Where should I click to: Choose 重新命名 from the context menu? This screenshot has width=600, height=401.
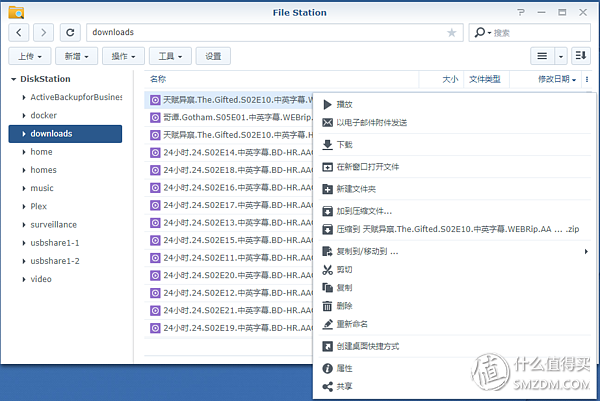(453, 324)
